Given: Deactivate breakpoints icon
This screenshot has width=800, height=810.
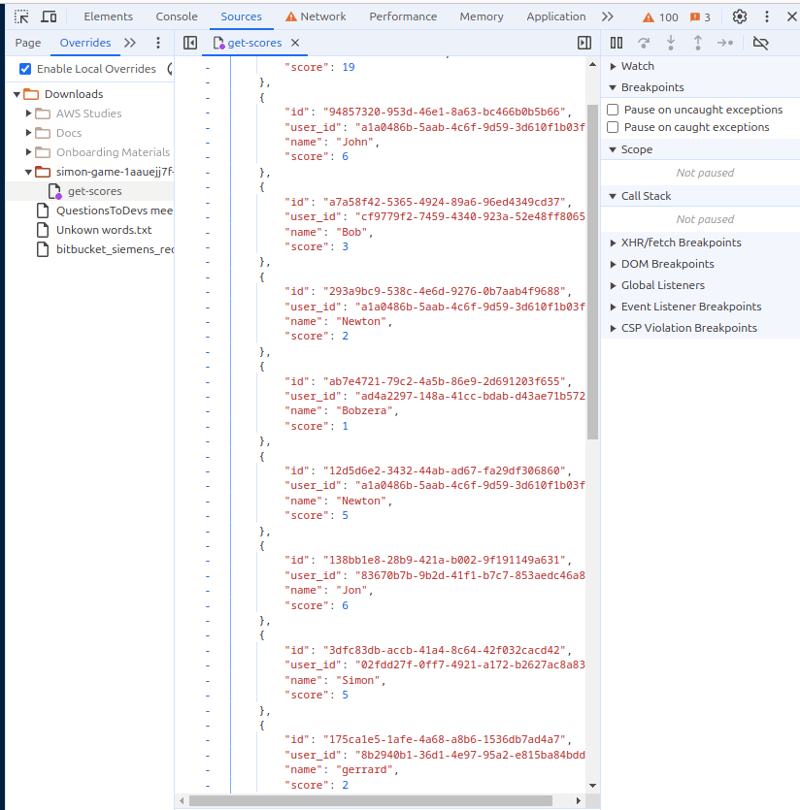Looking at the screenshot, I should tap(761, 43).
